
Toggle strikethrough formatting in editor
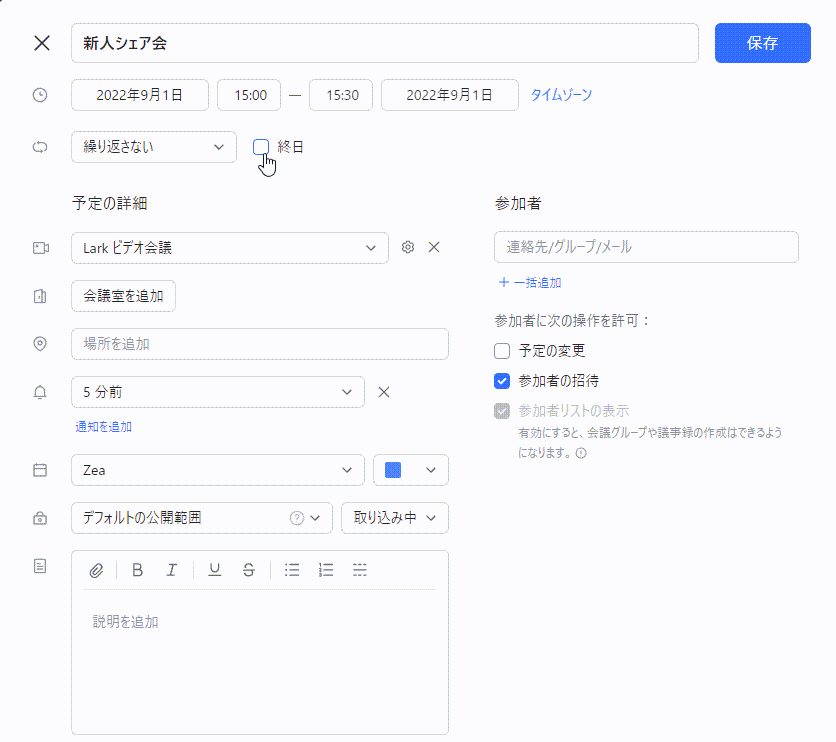(x=249, y=570)
